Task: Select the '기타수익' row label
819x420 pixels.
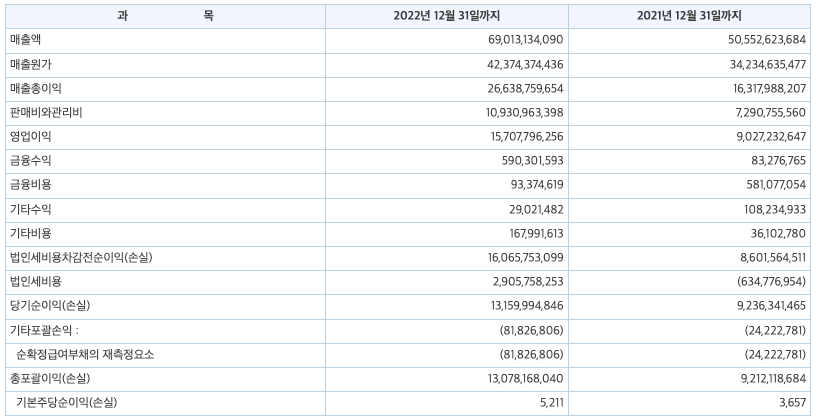Action: (x=31, y=209)
